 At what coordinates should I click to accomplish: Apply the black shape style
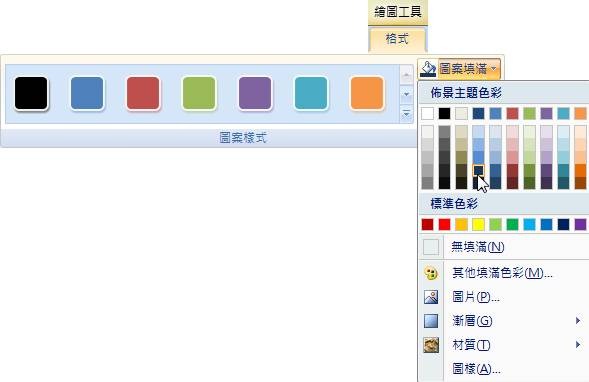pyautogui.click(x=31, y=93)
